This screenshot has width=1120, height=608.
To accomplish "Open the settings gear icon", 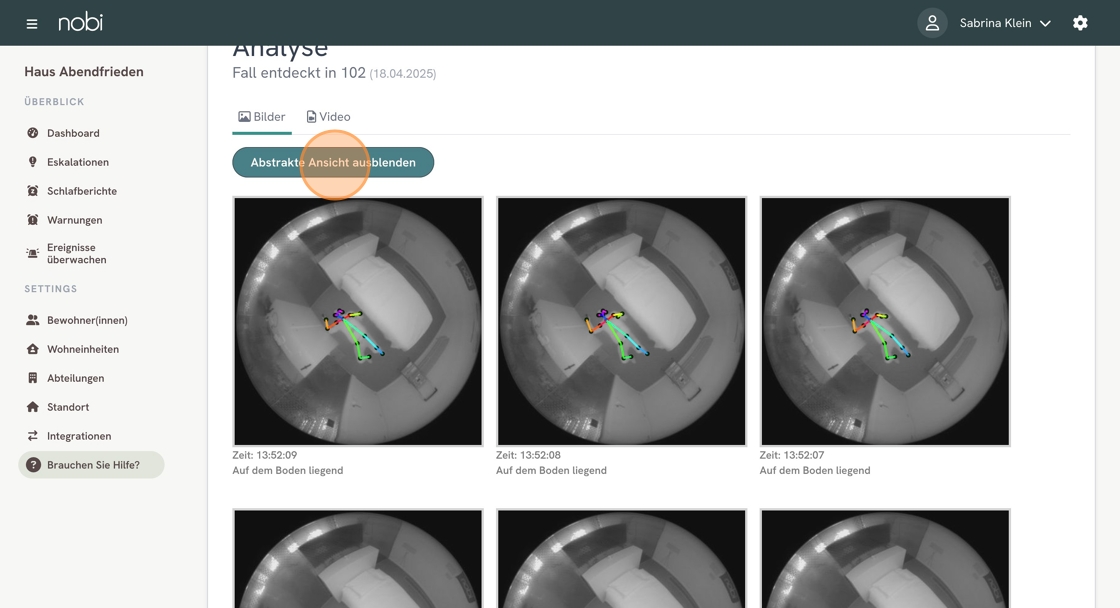I will (x=1080, y=23).
